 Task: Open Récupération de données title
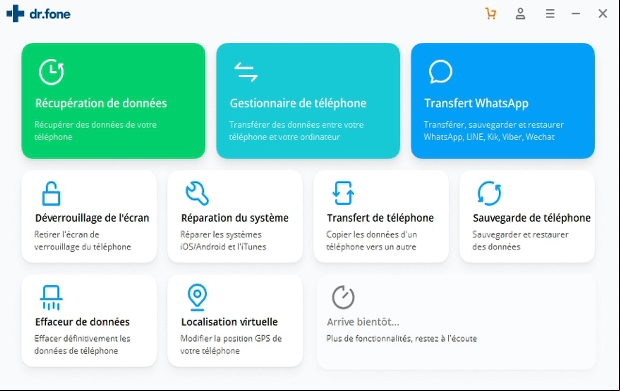[101, 103]
